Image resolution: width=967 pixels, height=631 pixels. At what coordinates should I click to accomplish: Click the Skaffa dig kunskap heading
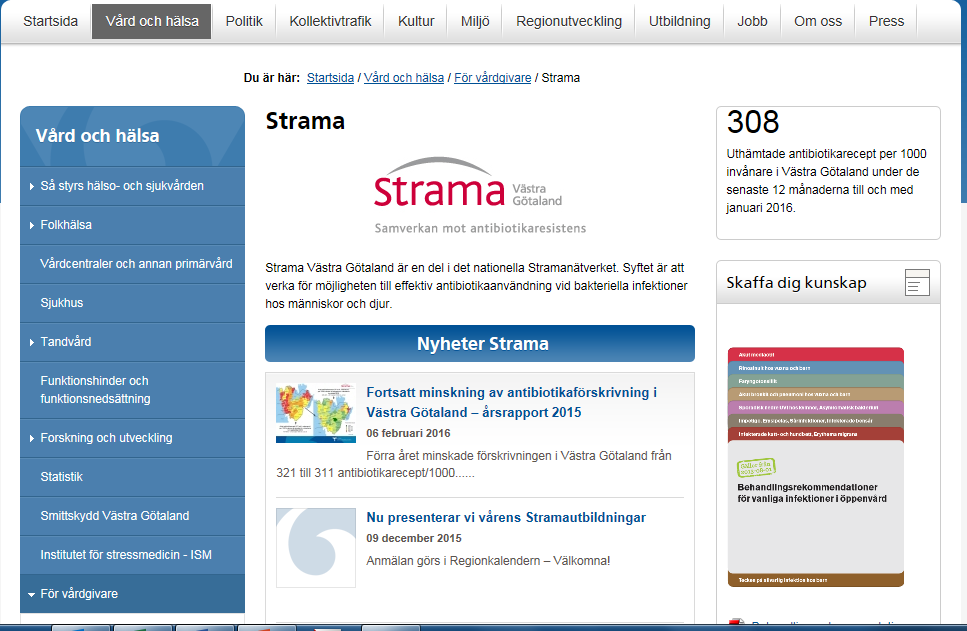click(796, 283)
